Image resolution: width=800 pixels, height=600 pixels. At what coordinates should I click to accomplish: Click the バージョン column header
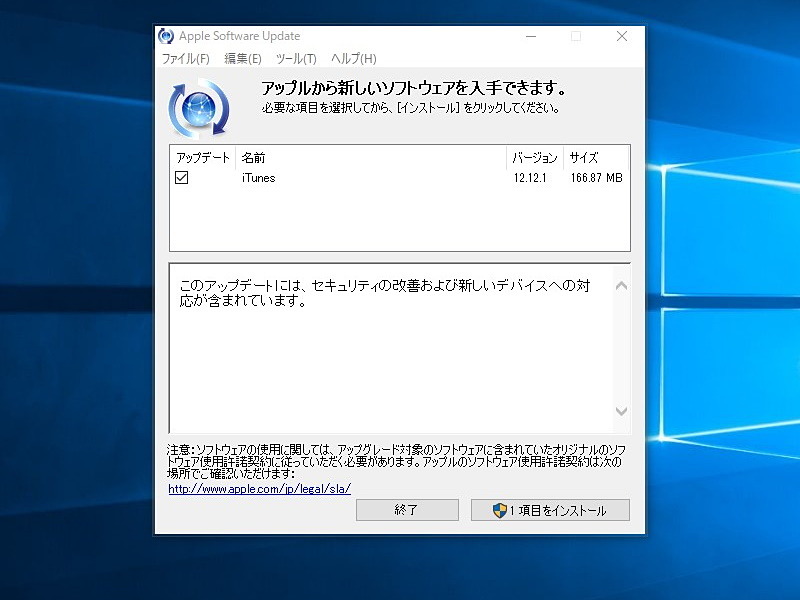[535, 158]
